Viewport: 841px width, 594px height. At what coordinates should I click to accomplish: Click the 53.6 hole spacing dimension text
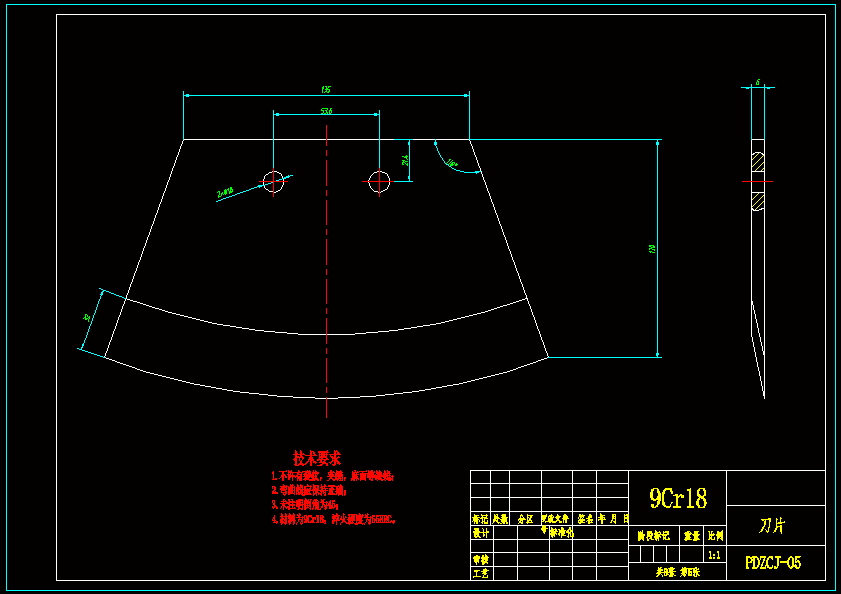(326, 111)
